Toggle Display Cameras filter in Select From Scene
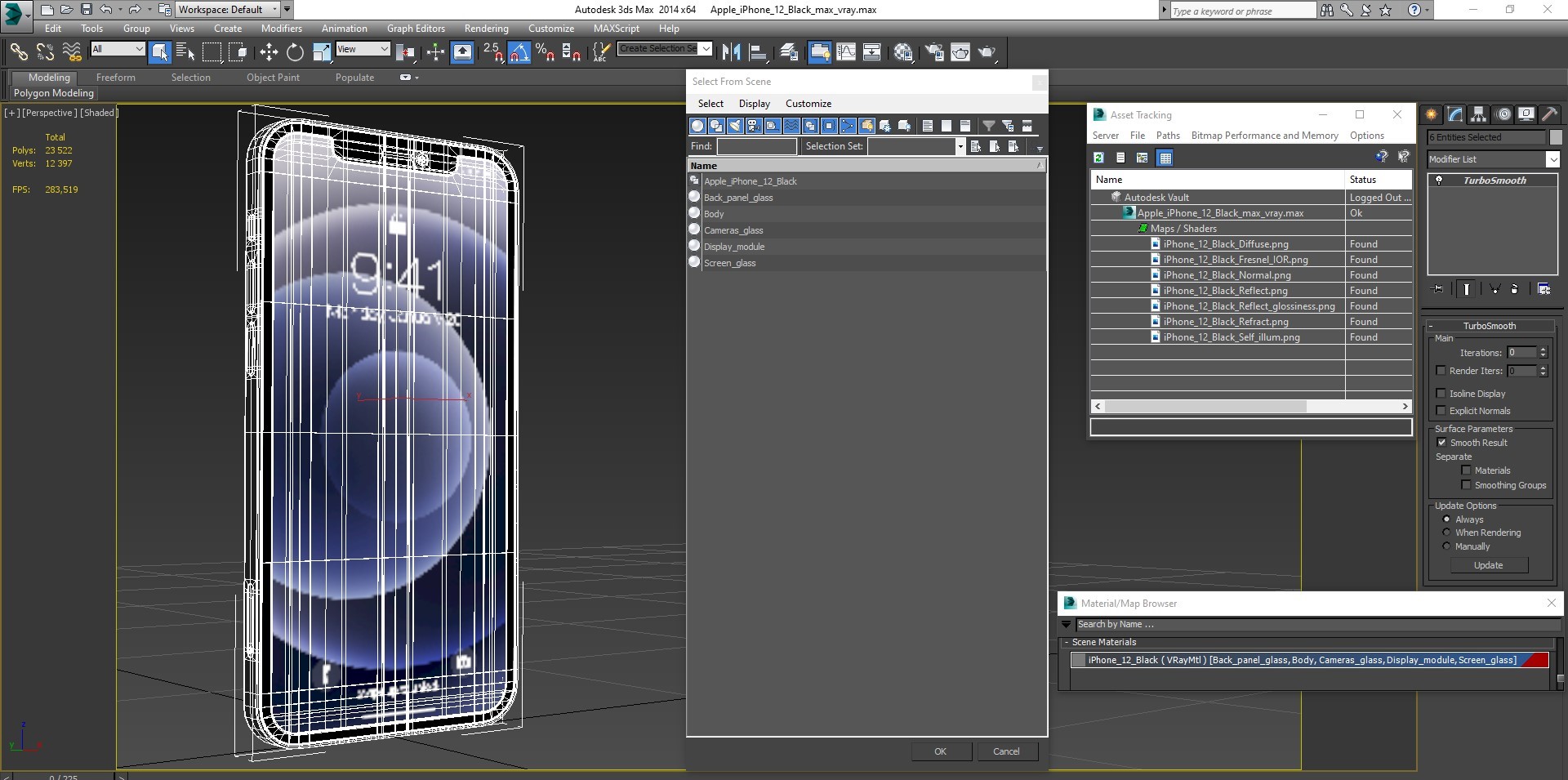This screenshot has height=780, width=1568. 754,126
